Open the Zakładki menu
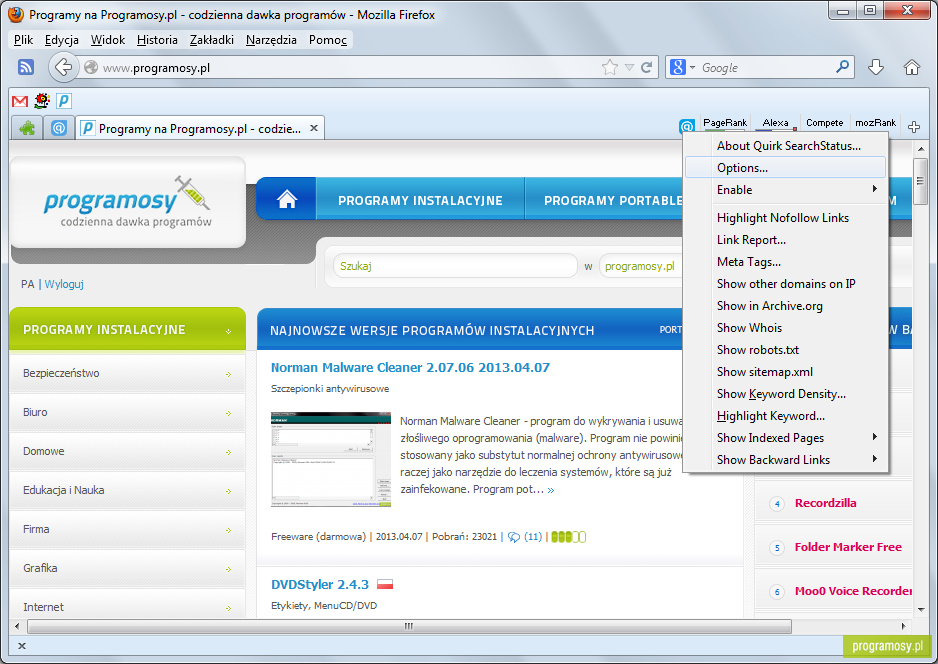The image size is (938, 664). tap(212, 39)
